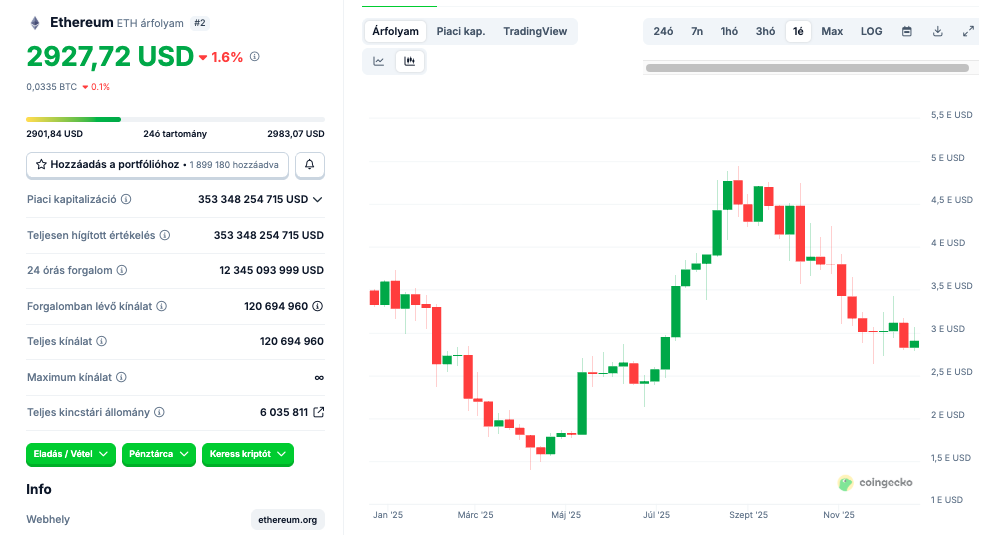
Task: Click the 2901,84 USD low value
Action: click(x=55, y=134)
